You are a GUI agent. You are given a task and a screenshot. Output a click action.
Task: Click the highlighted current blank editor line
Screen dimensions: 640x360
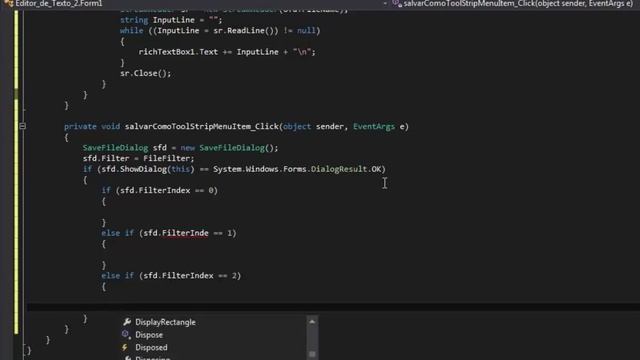(x=333, y=307)
